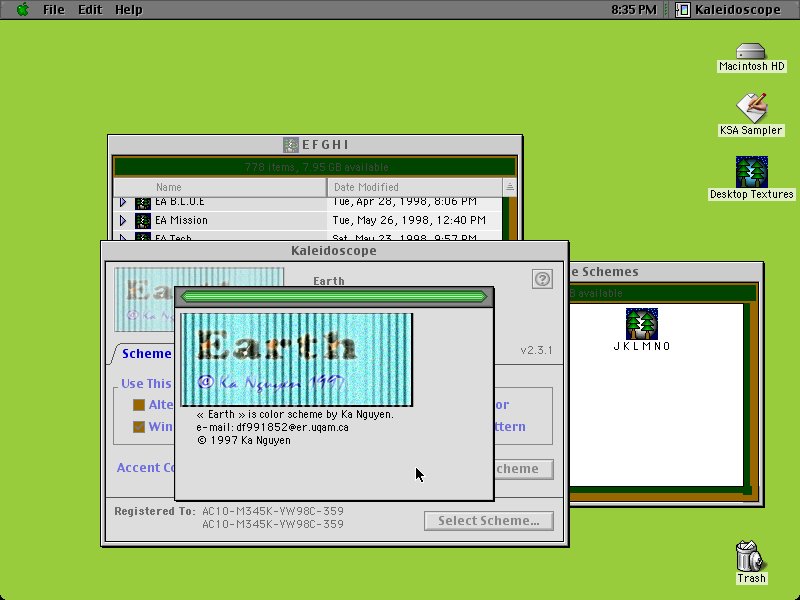This screenshot has width=800, height=600.
Task: Open the File menu
Action: [x=54, y=10]
